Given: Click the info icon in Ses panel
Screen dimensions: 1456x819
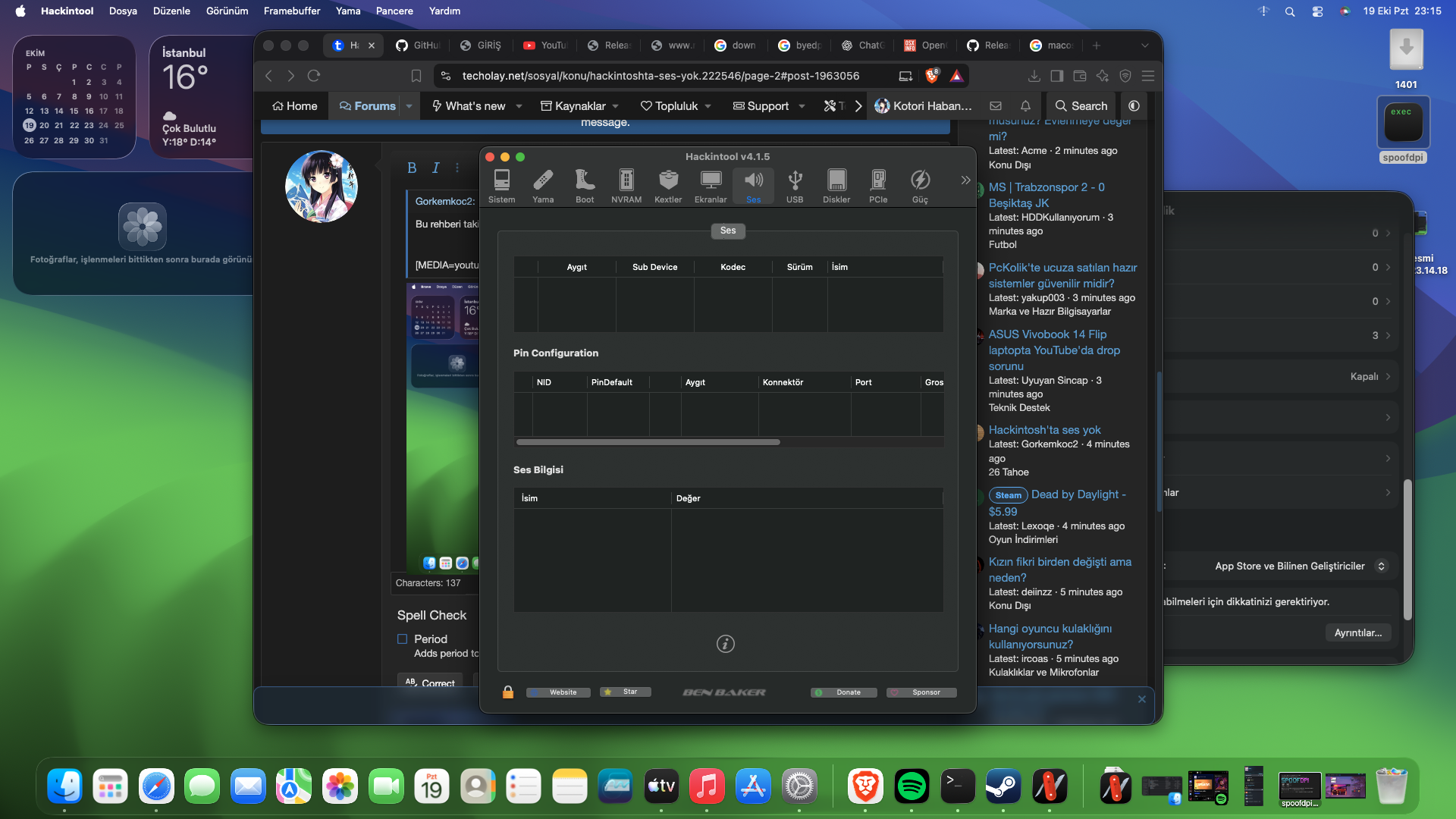Looking at the screenshot, I should pyautogui.click(x=726, y=644).
